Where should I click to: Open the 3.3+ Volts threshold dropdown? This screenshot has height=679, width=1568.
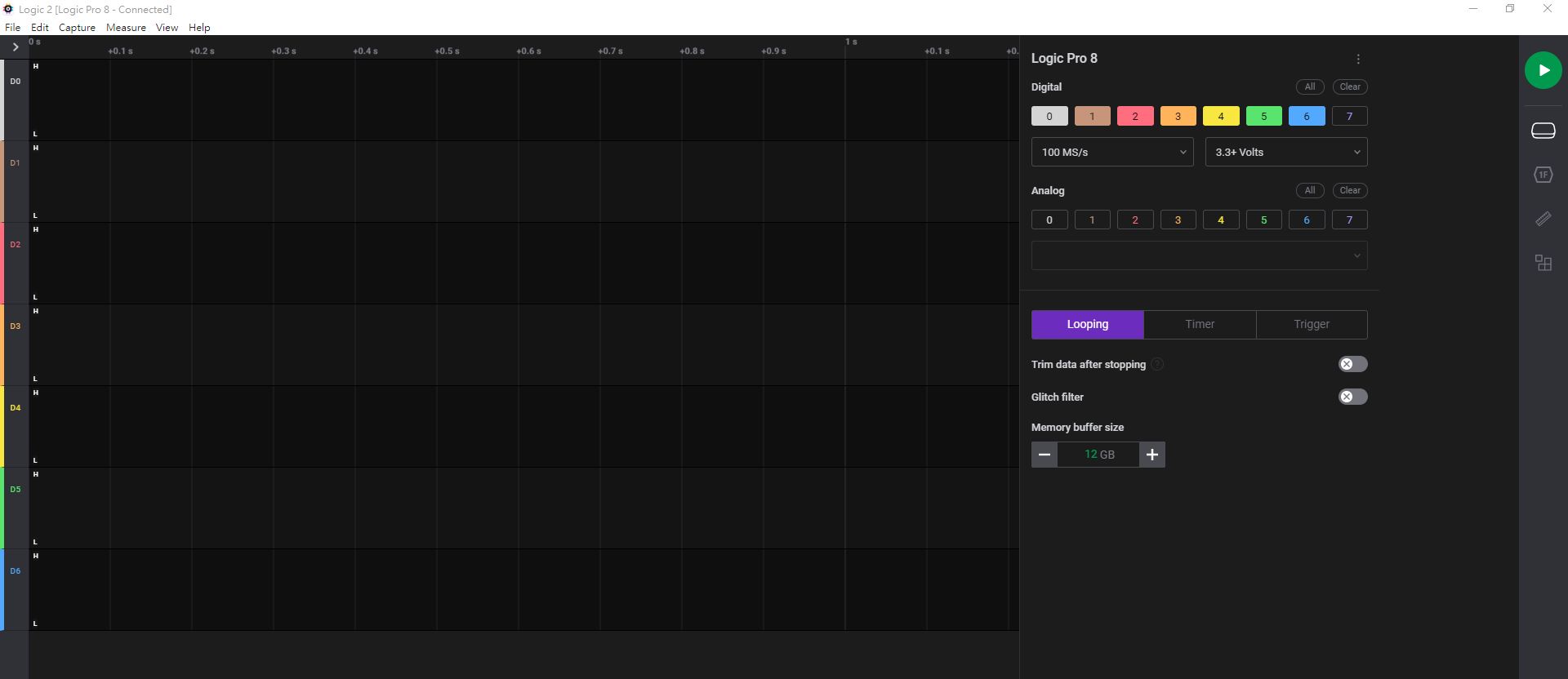pos(1286,152)
